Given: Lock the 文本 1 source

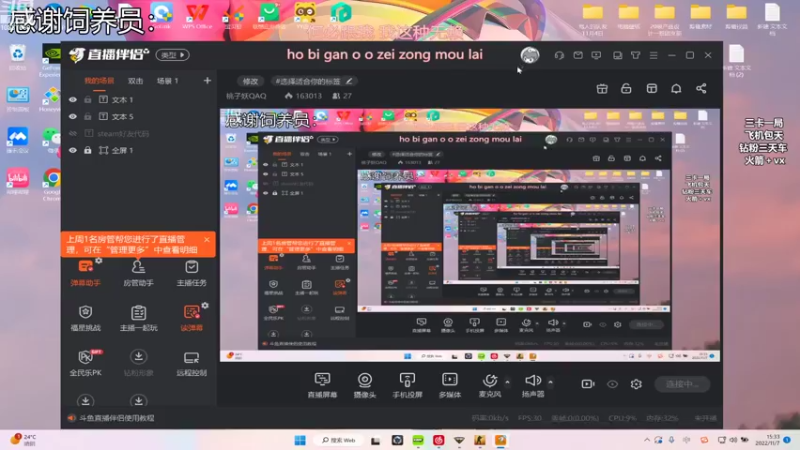Looking at the screenshot, I should (x=88, y=99).
